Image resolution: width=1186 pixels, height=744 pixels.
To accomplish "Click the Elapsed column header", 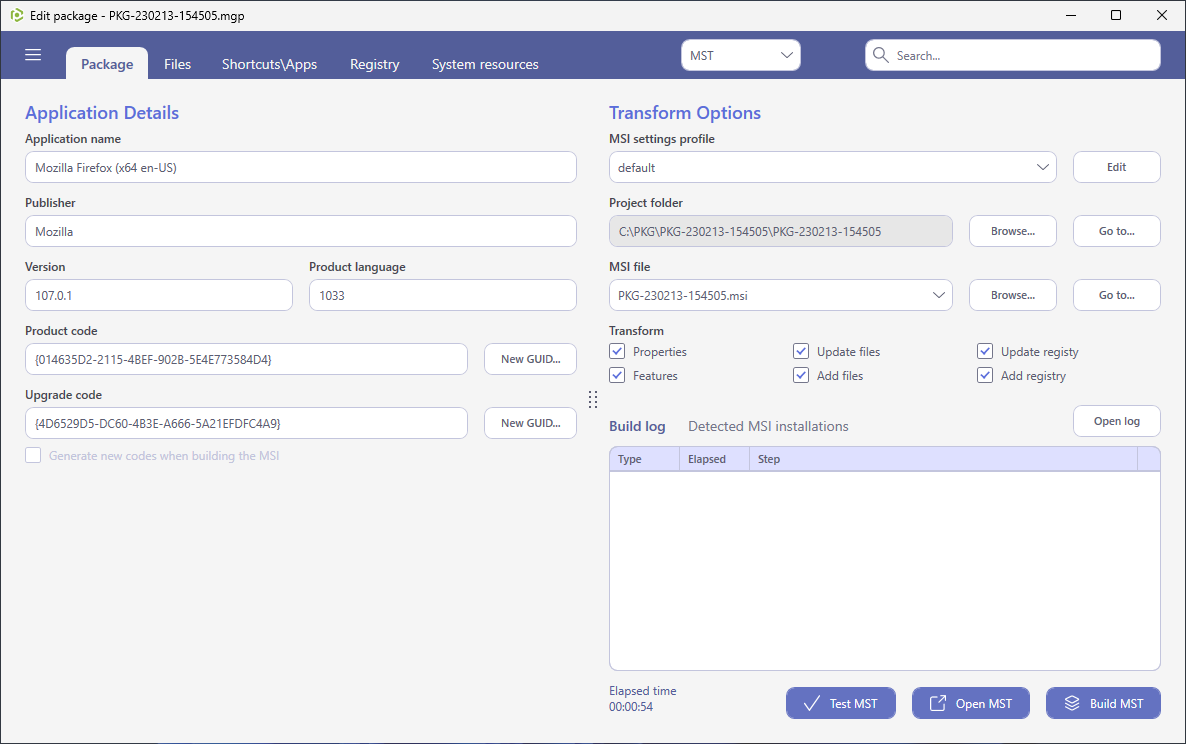I will coord(714,459).
